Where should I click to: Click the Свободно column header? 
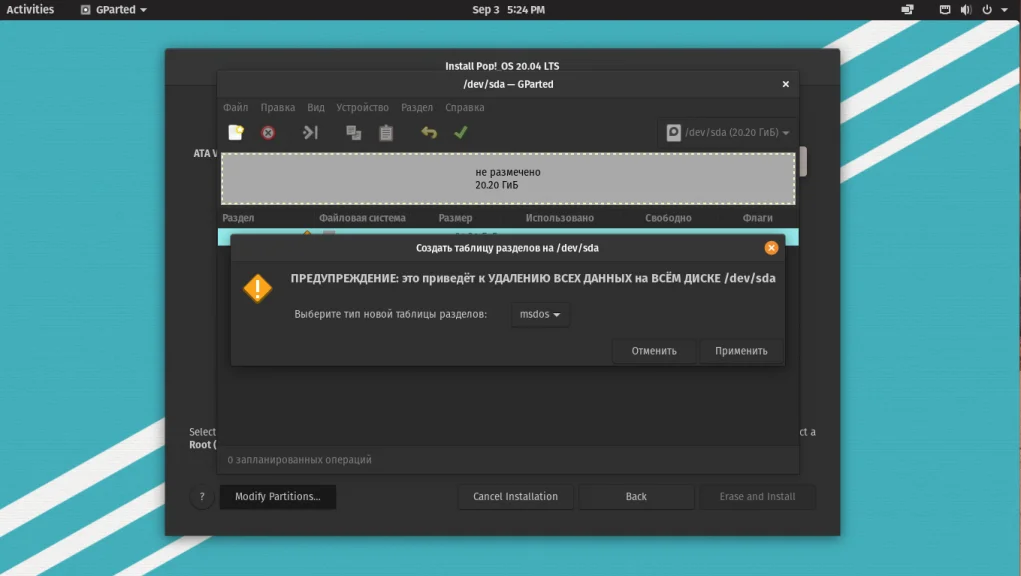668,218
